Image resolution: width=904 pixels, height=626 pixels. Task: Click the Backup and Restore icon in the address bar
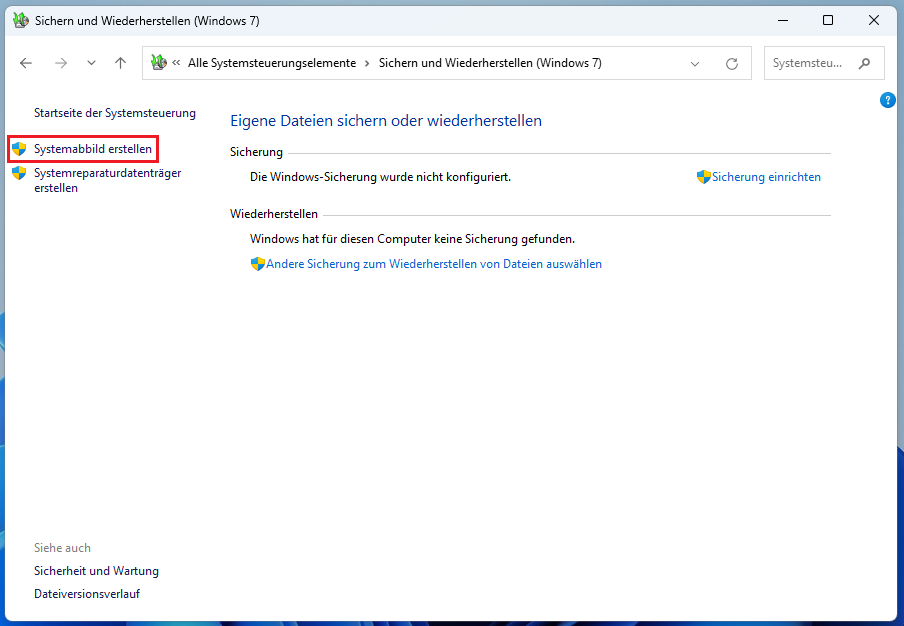coord(159,62)
